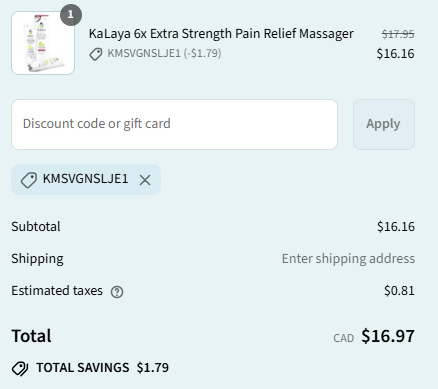Viewport: 438px width, 389px height.
Task: Focus the Discount code or gift card field
Action: coord(174,124)
